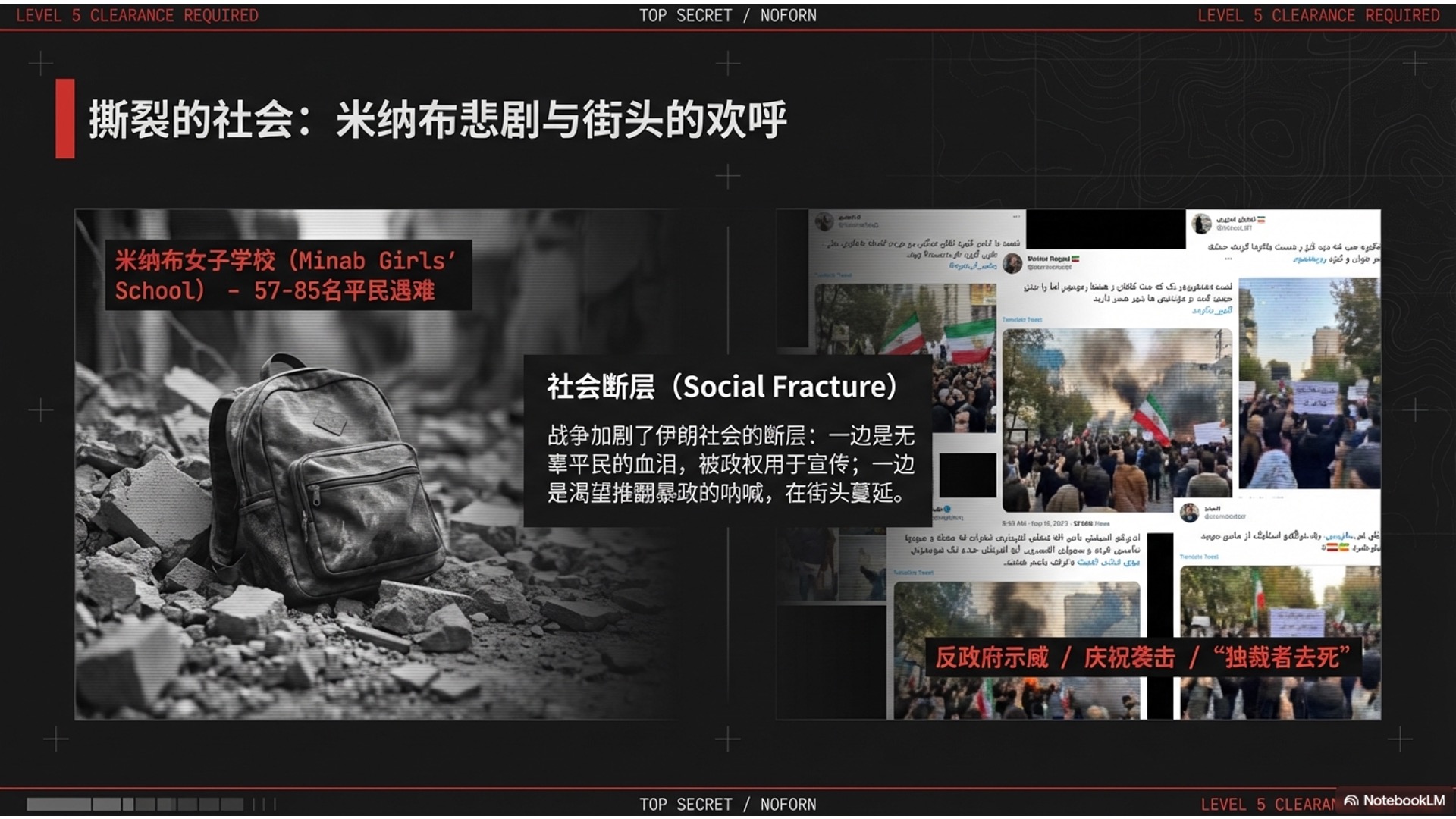This screenshot has width=1456, height=819.
Task: Click the segmented progress bar at bottom left
Action: (136, 804)
